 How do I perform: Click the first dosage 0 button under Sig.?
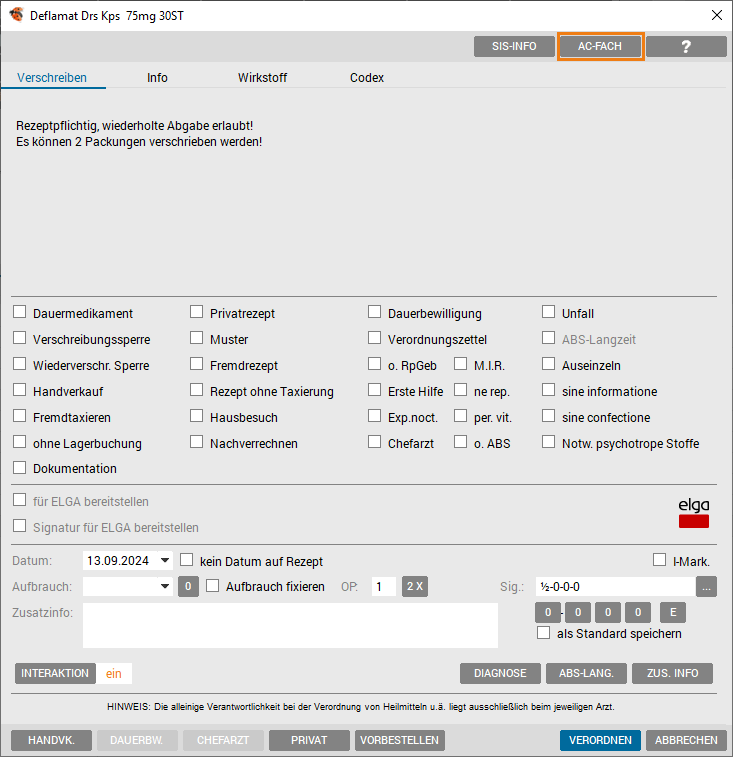tap(548, 613)
